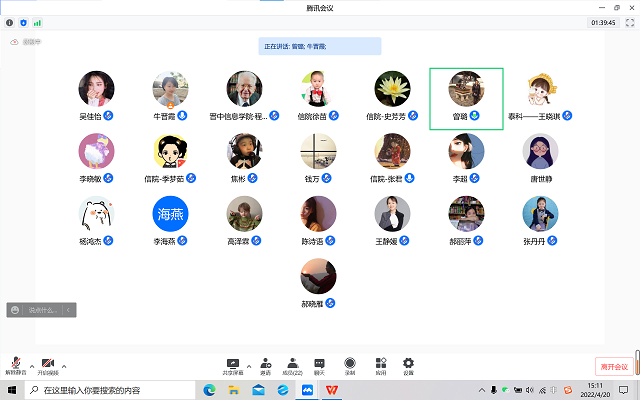Viewport: 640px width, 400px height.
Task: Click muted mic icon next to 郝丽萍
Action: pos(478,240)
